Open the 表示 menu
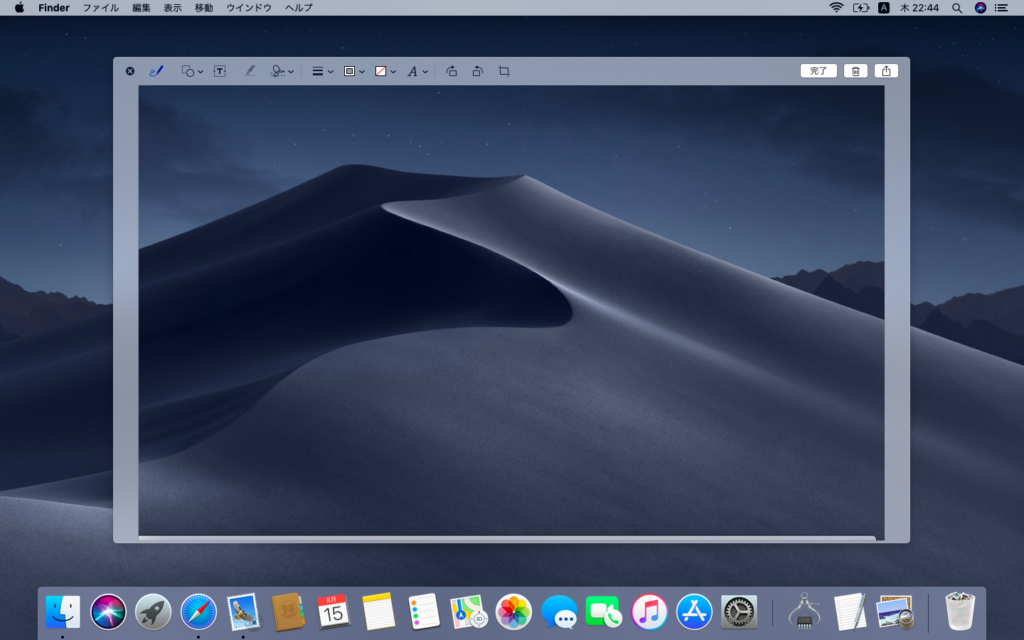This screenshot has width=1024, height=640. pyautogui.click(x=172, y=8)
